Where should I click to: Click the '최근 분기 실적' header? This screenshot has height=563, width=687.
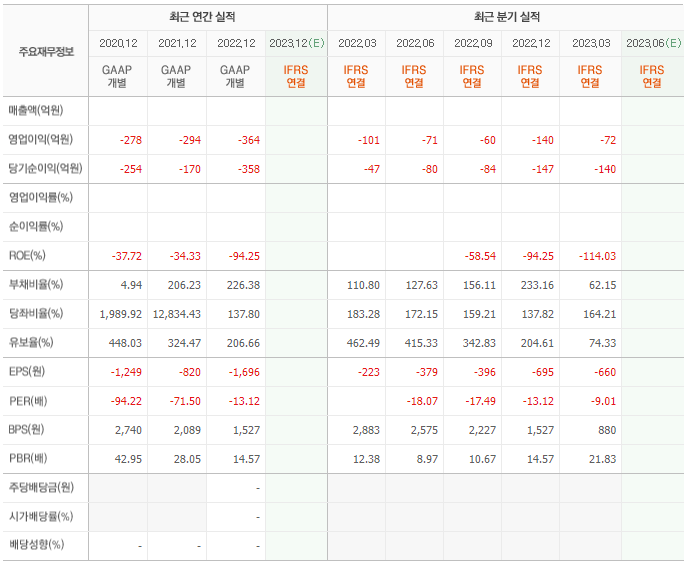pyautogui.click(x=506, y=17)
